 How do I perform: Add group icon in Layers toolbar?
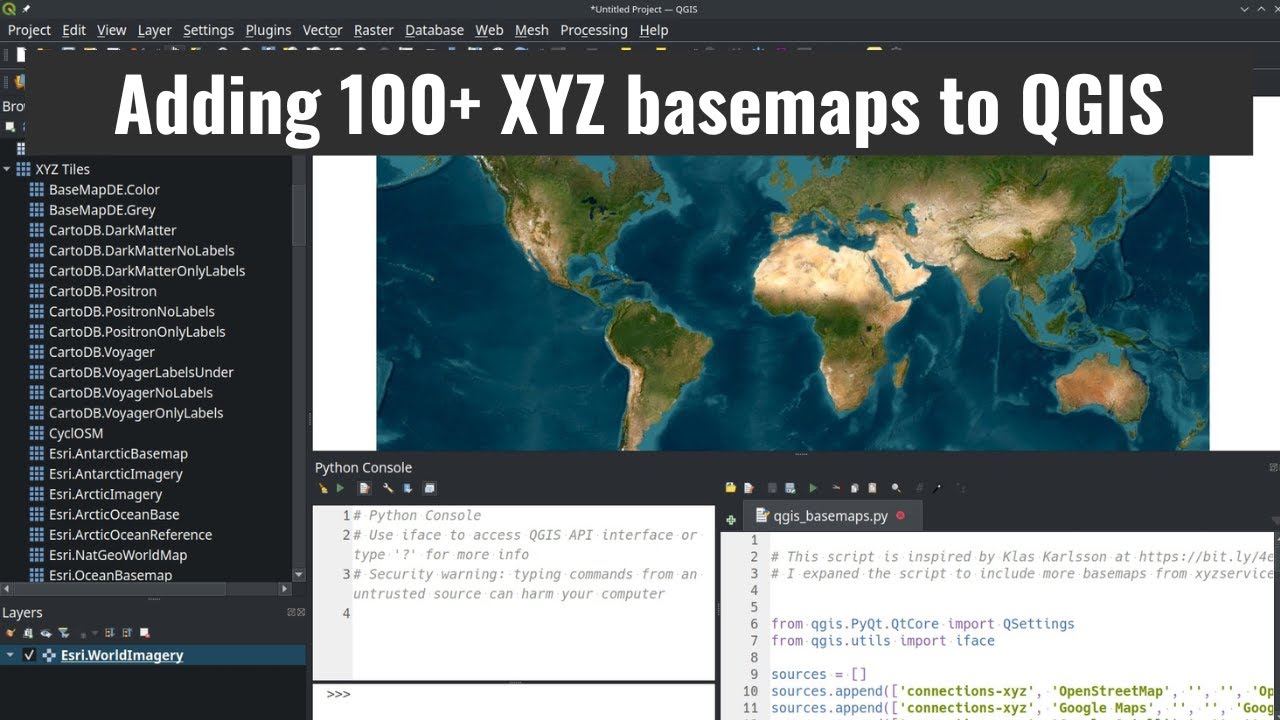click(28, 633)
